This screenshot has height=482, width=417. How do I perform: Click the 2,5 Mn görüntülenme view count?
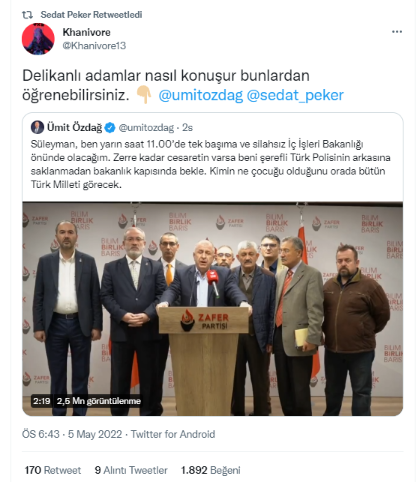[x=99, y=401]
